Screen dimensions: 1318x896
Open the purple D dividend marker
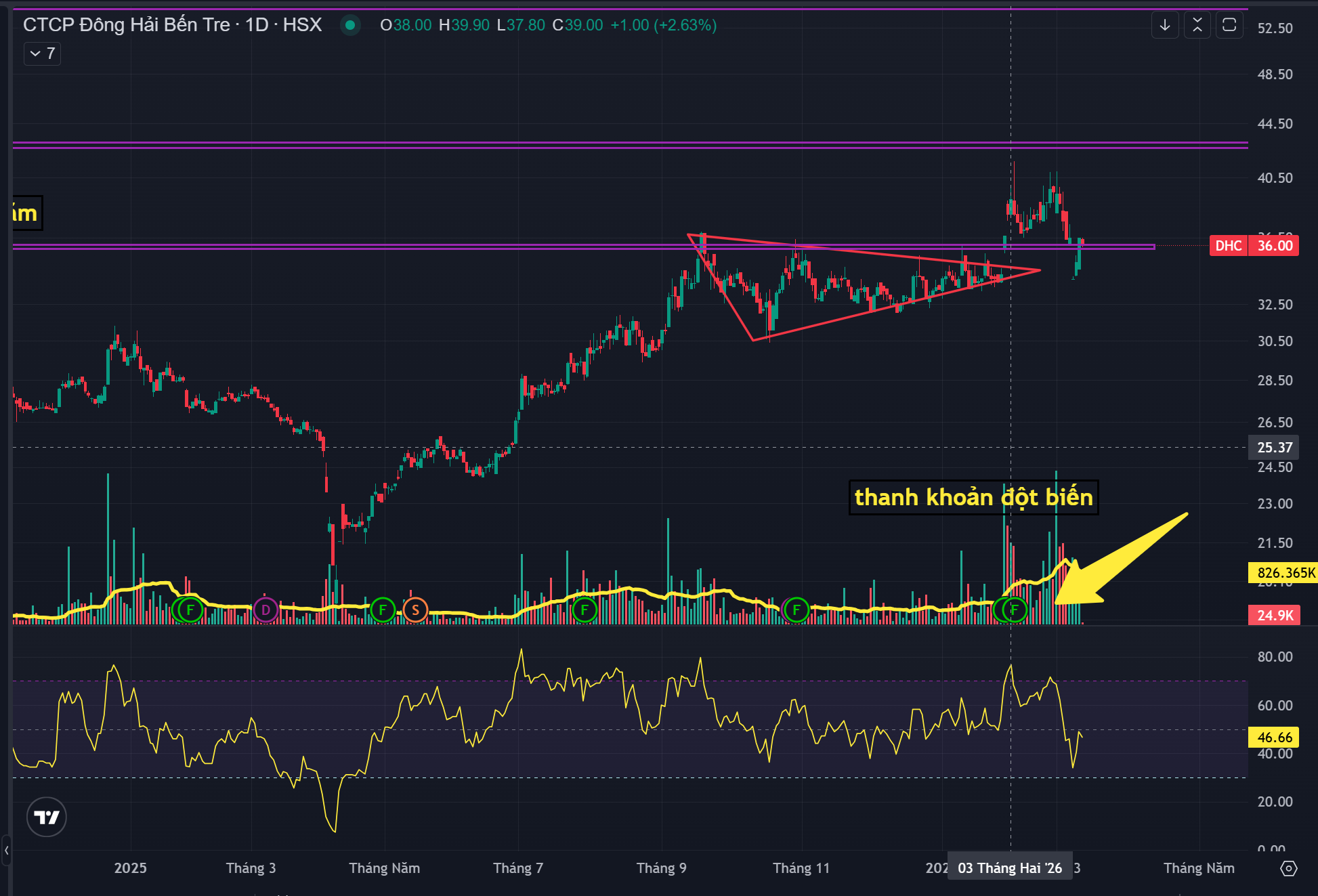tap(265, 610)
